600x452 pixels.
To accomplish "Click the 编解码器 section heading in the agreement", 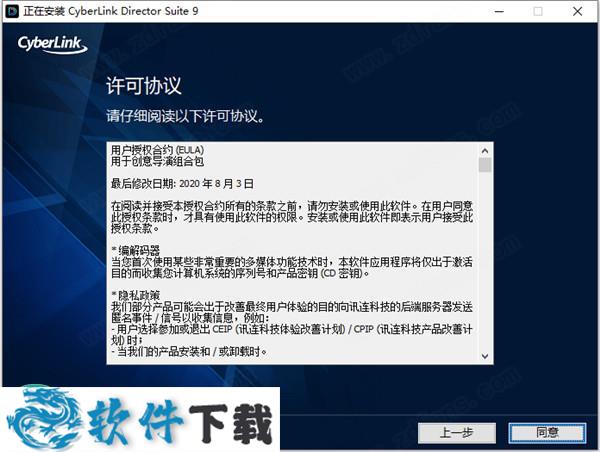I will click(x=136, y=251).
